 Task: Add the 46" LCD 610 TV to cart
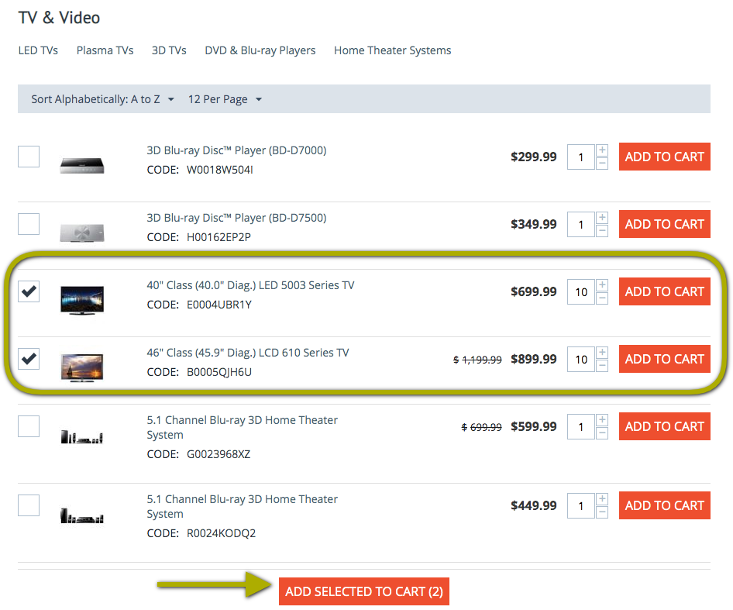(664, 359)
